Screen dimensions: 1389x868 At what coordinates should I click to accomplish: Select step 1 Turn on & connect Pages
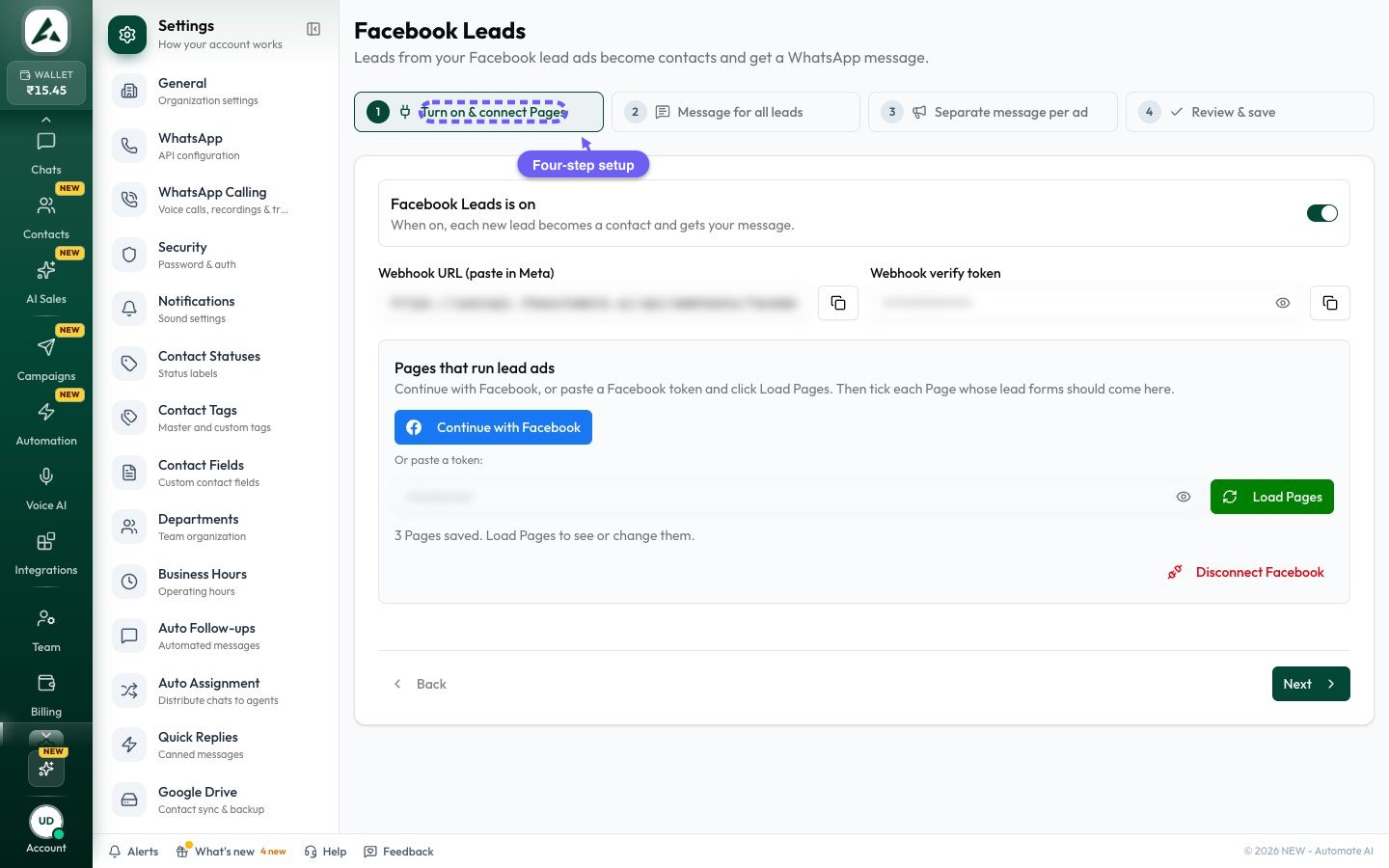[478, 112]
